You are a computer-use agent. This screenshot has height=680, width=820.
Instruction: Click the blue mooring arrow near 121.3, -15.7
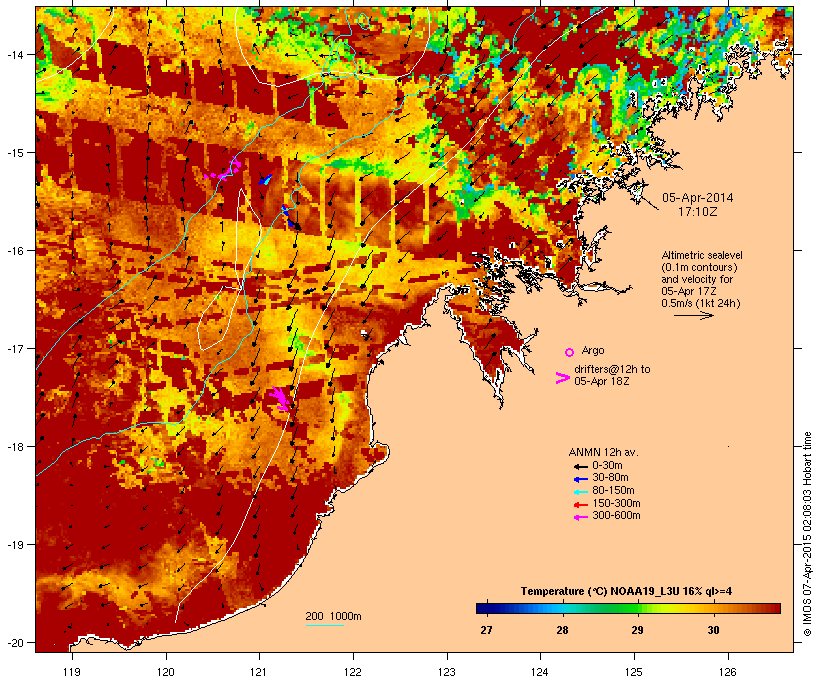click(290, 217)
